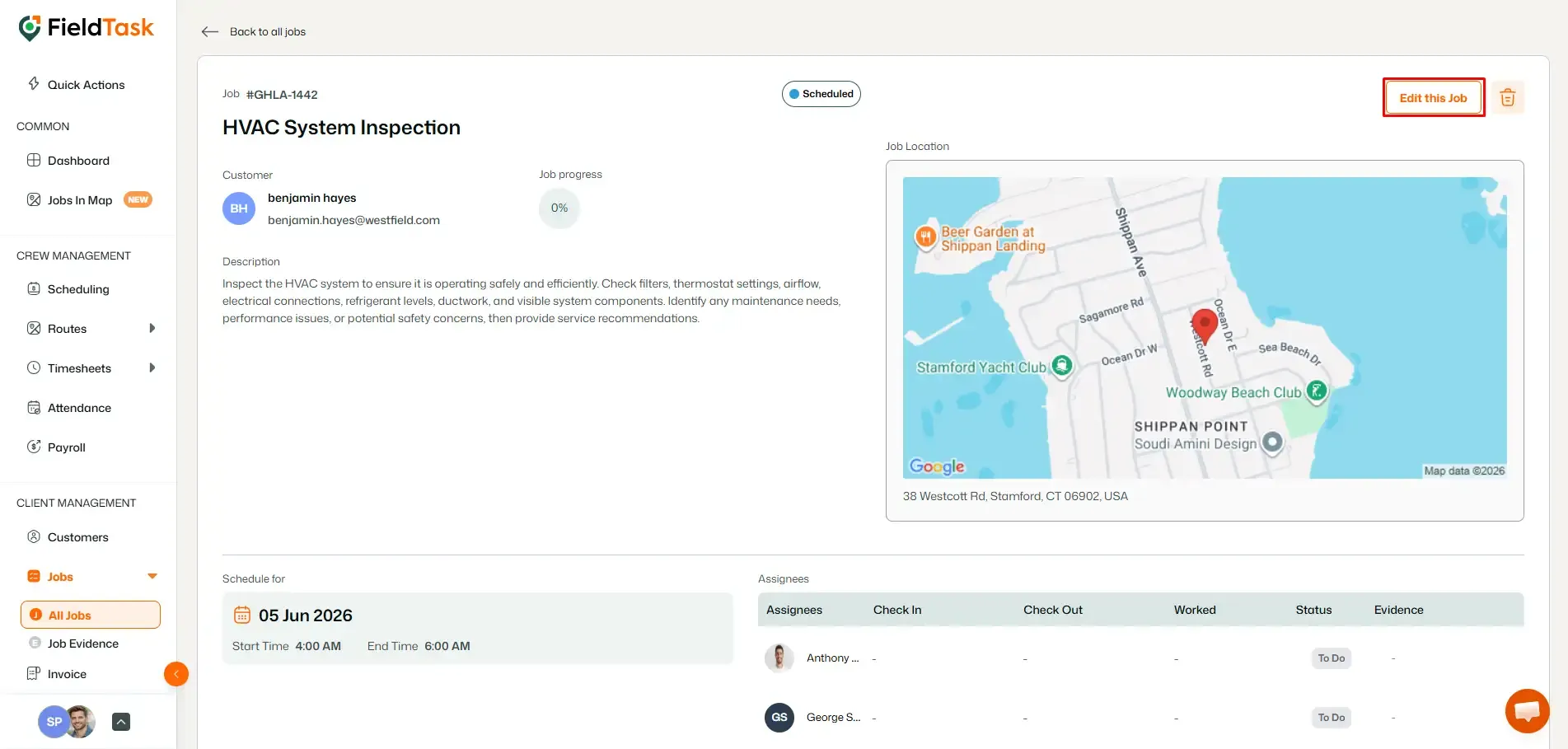Click the Routes icon
Image resolution: width=1568 pixels, height=749 pixels.
click(34, 328)
